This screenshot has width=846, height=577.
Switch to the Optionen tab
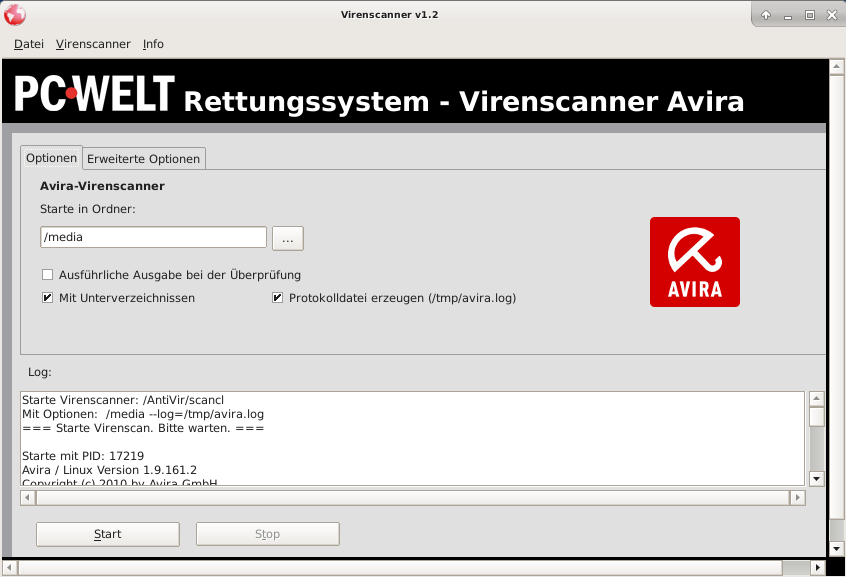pyautogui.click(x=51, y=158)
